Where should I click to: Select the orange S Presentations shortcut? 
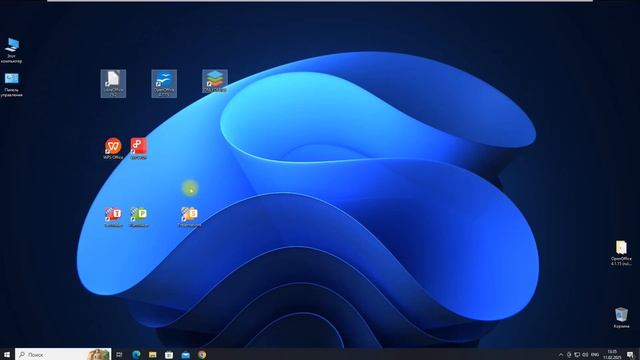189,217
